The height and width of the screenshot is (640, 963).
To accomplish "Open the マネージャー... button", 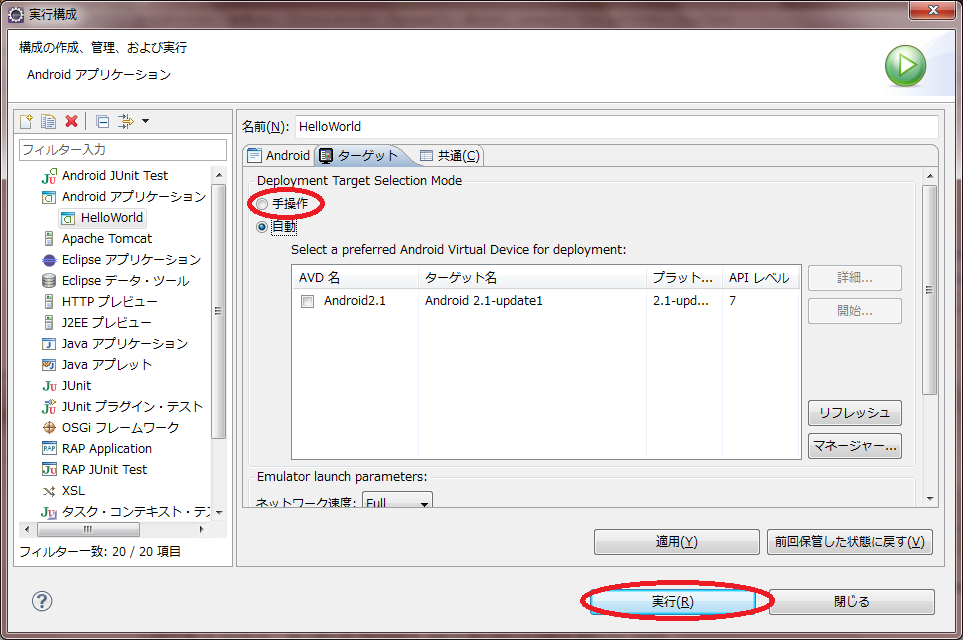I will pos(854,446).
